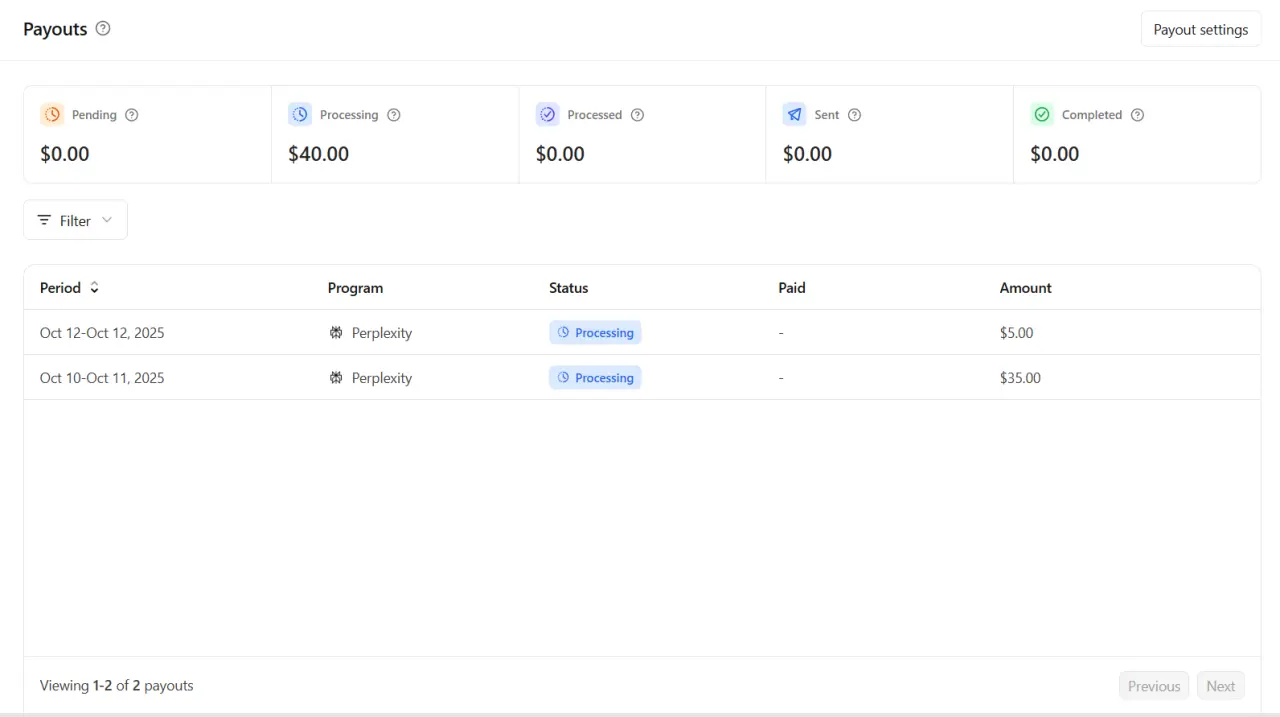The width and height of the screenshot is (1280, 717).
Task: Click the Paid dash in the $5.00 row
Action: (781, 333)
